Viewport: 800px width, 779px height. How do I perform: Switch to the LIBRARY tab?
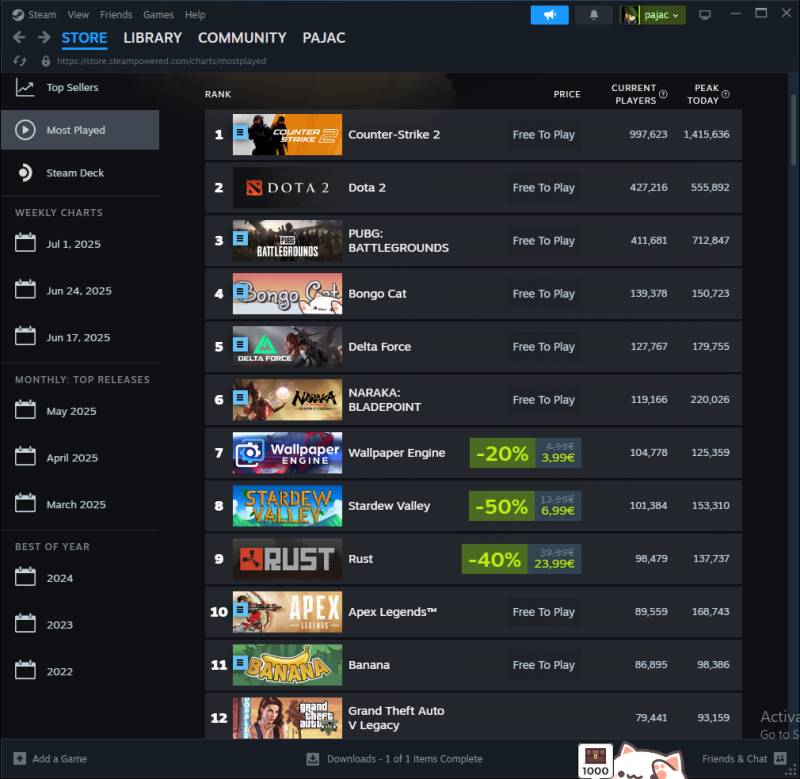pyautogui.click(x=153, y=38)
